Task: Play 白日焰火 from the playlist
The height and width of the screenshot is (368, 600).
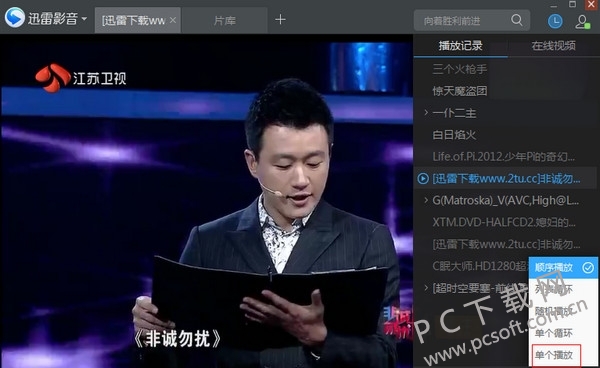Action: pos(454,135)
